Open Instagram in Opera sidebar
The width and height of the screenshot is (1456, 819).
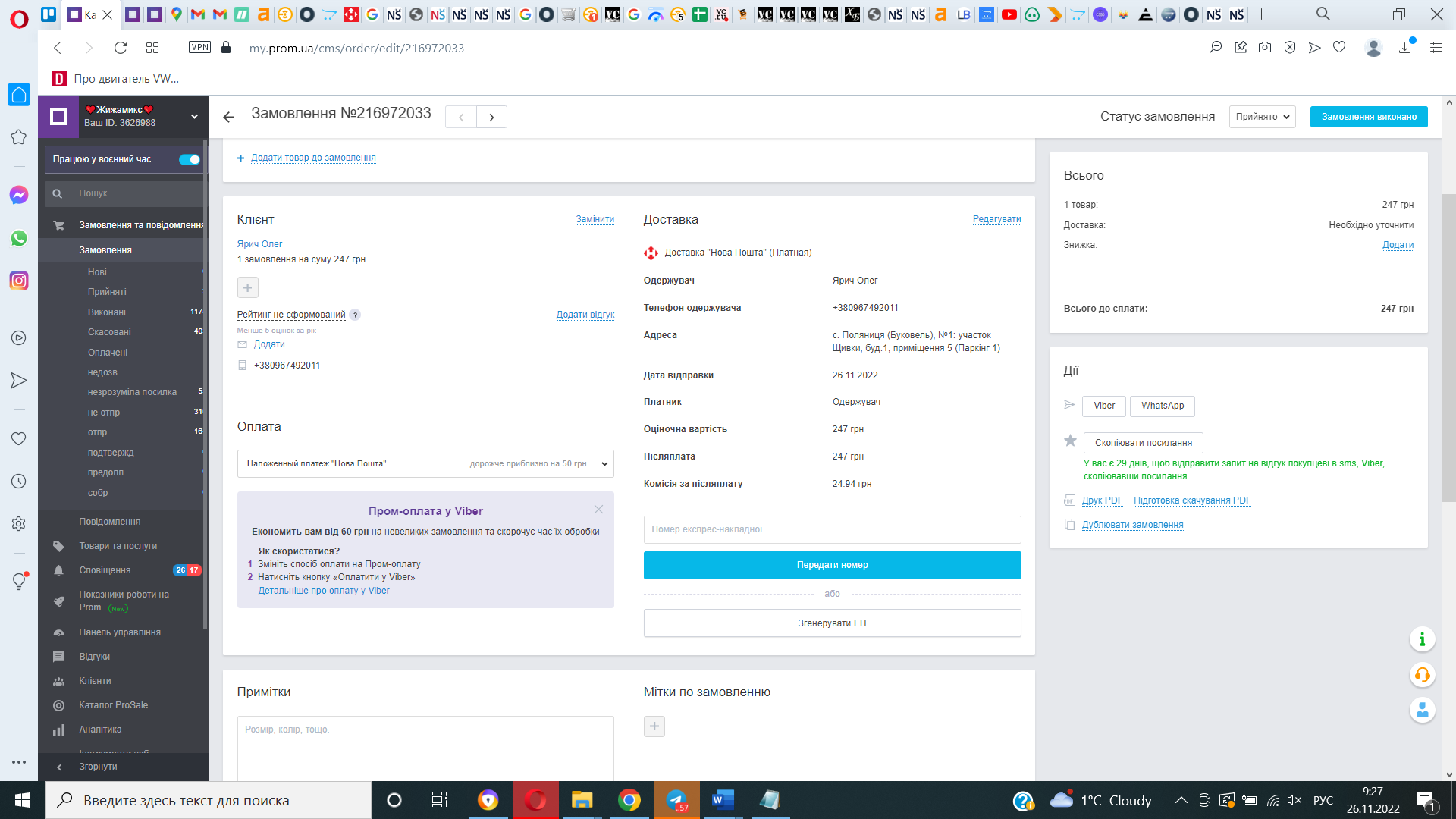click(19, 281)
